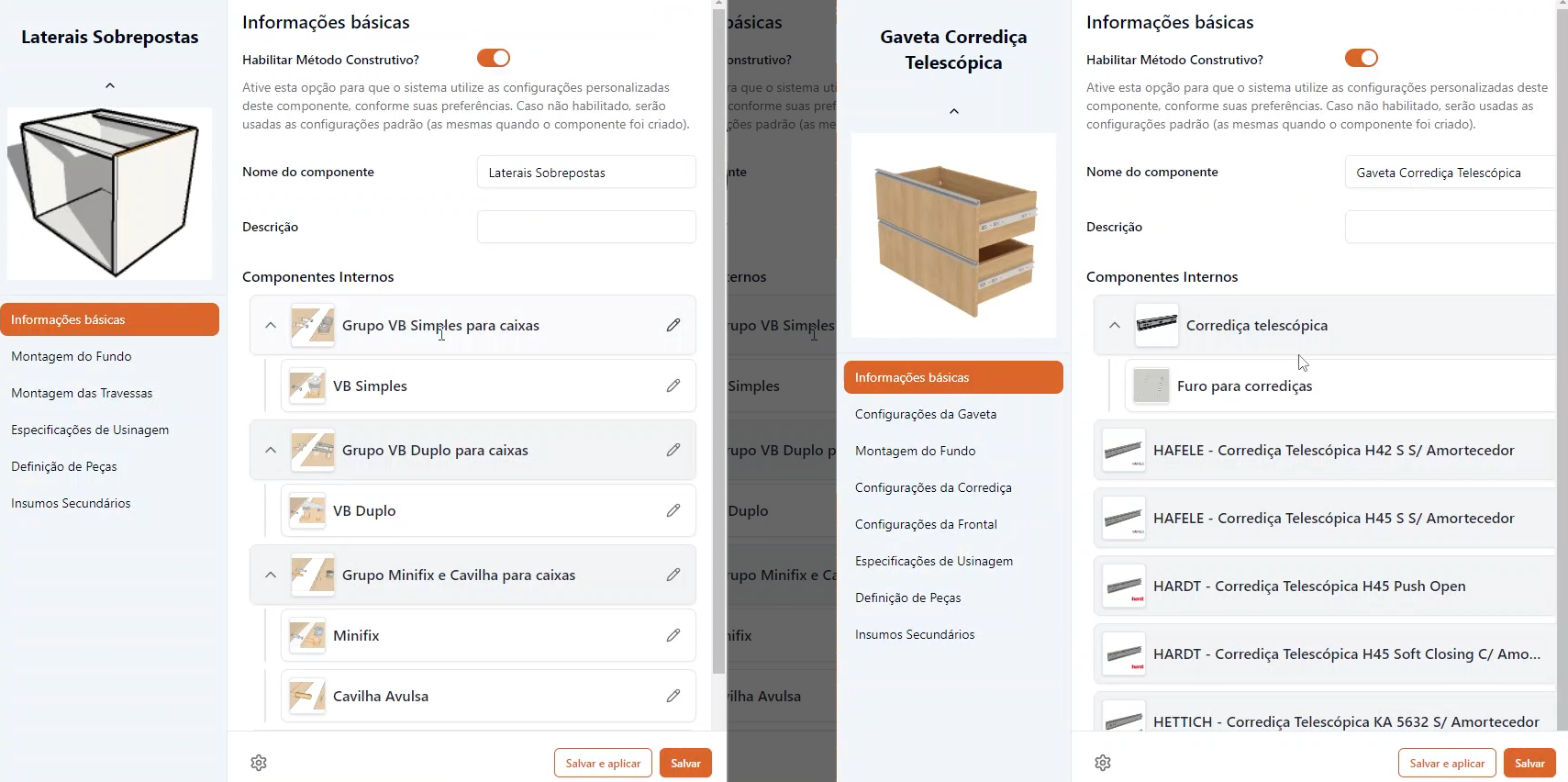Open Montagem das Travessas section
Viewport: 1568px width, 782px height.
click(x=82, y=393)
